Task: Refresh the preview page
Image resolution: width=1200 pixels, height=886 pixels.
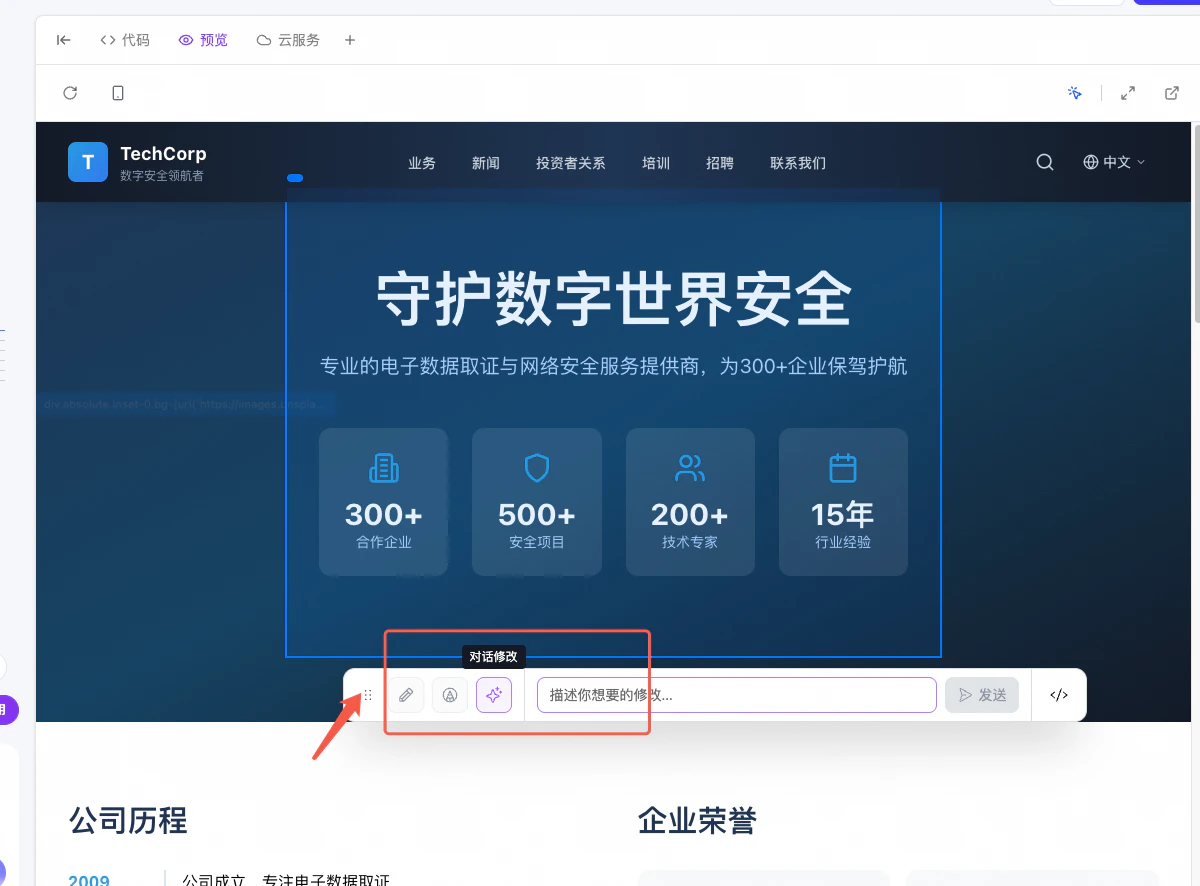Action: [70, 93]
